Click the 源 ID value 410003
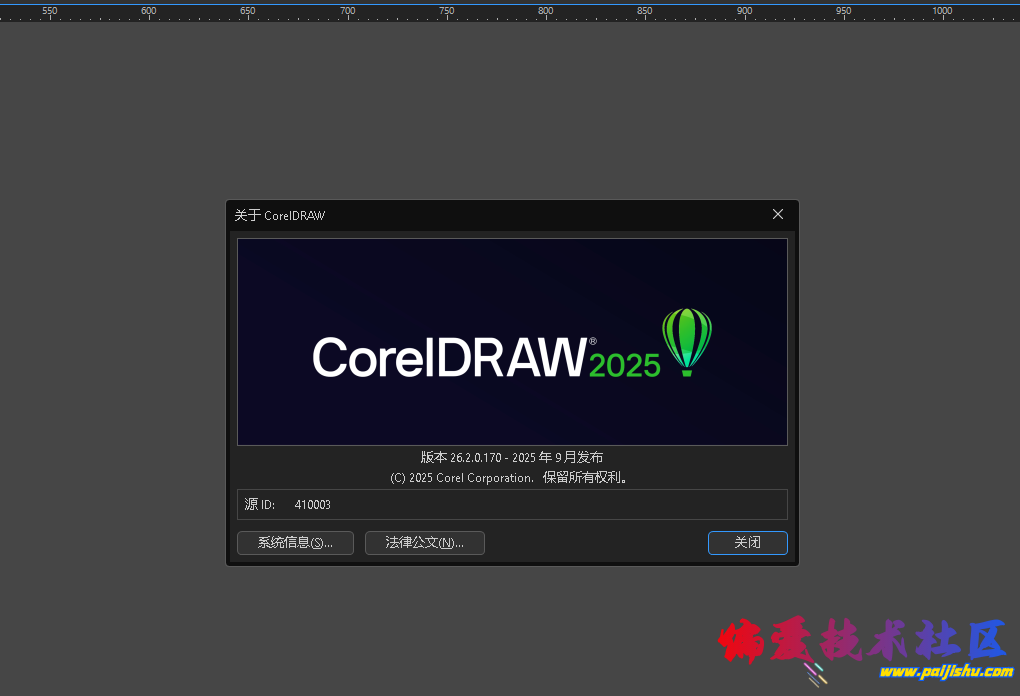This screenshot has width=1020, height=696. [312, 505]
